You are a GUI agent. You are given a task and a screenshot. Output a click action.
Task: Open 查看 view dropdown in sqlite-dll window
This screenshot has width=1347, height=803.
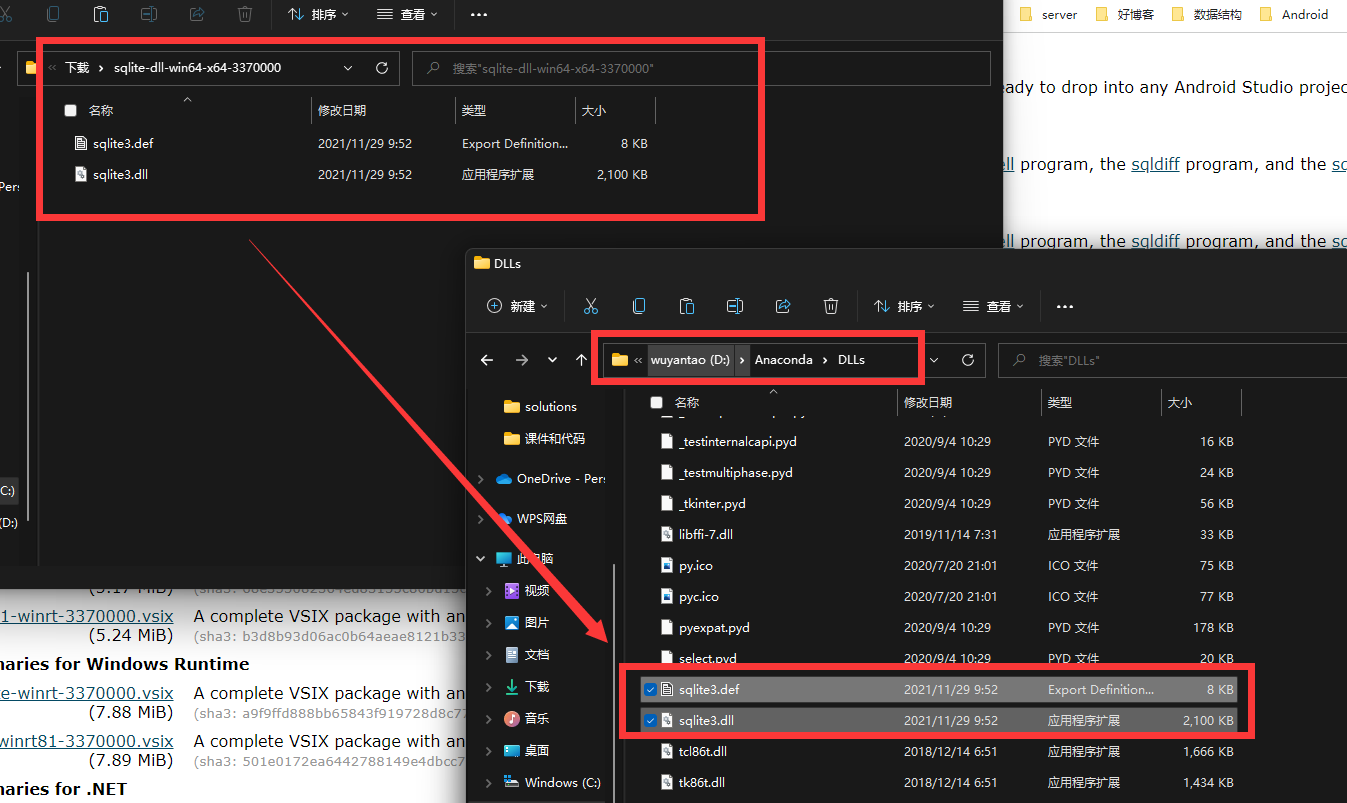[x=407, y=14]
